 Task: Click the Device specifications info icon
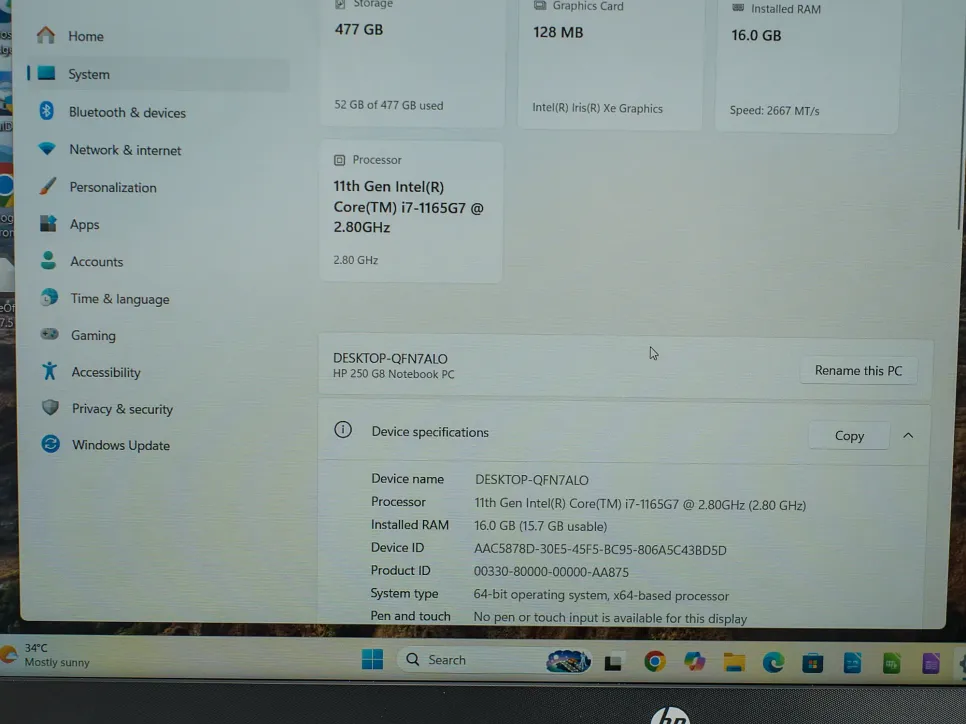pyautogui.click(x=343, y=429)
